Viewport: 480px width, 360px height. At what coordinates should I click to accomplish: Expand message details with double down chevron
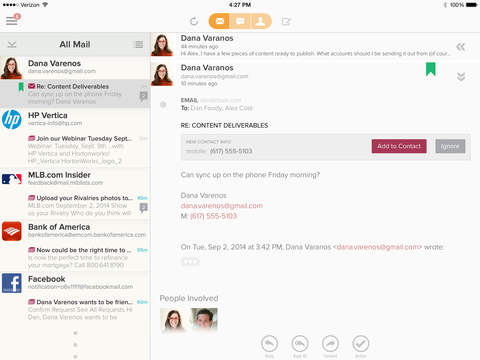[x=461, y=77]
